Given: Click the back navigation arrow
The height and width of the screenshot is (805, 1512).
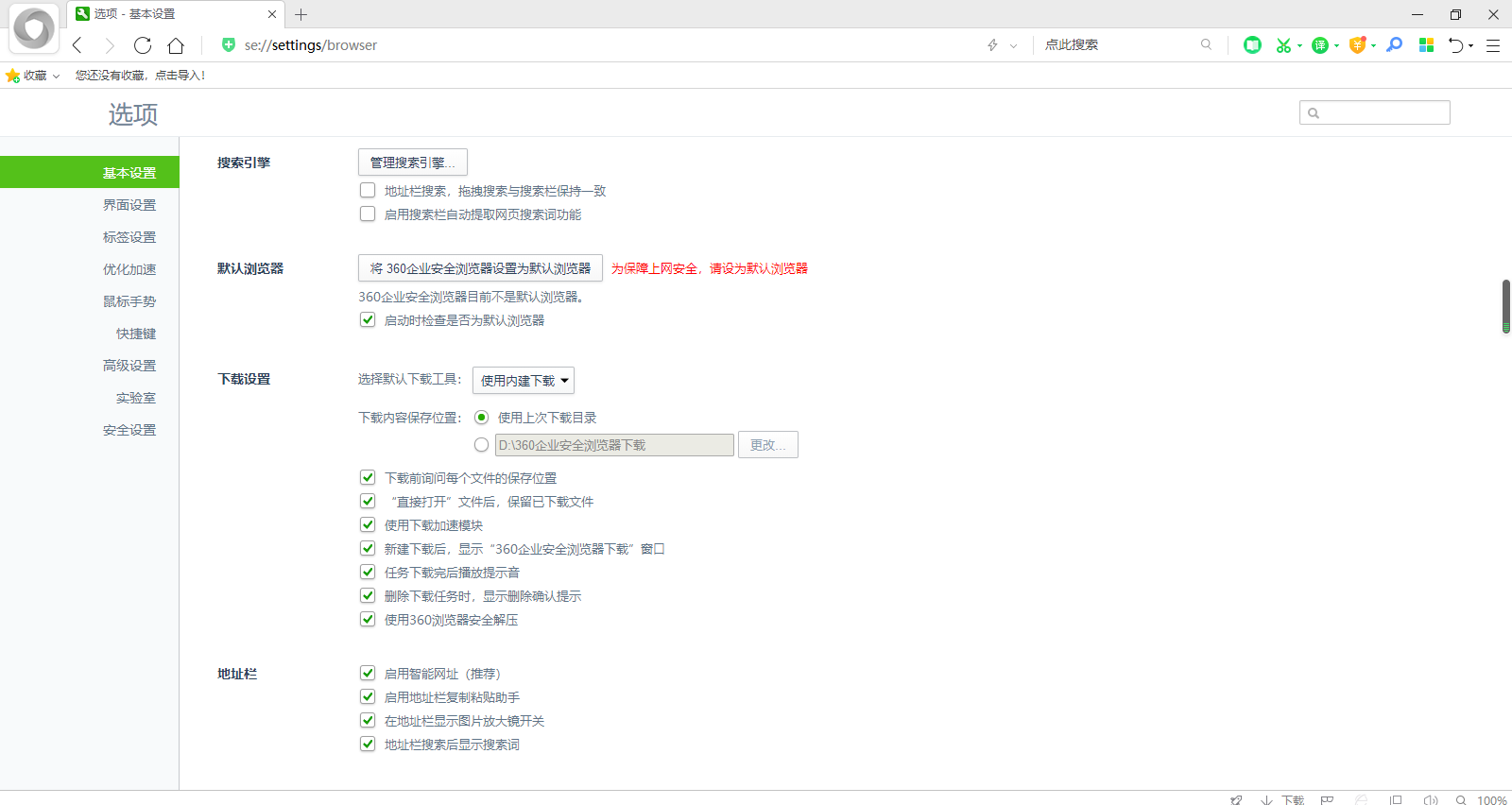Looking at the screenshot, I should point(77,45).
